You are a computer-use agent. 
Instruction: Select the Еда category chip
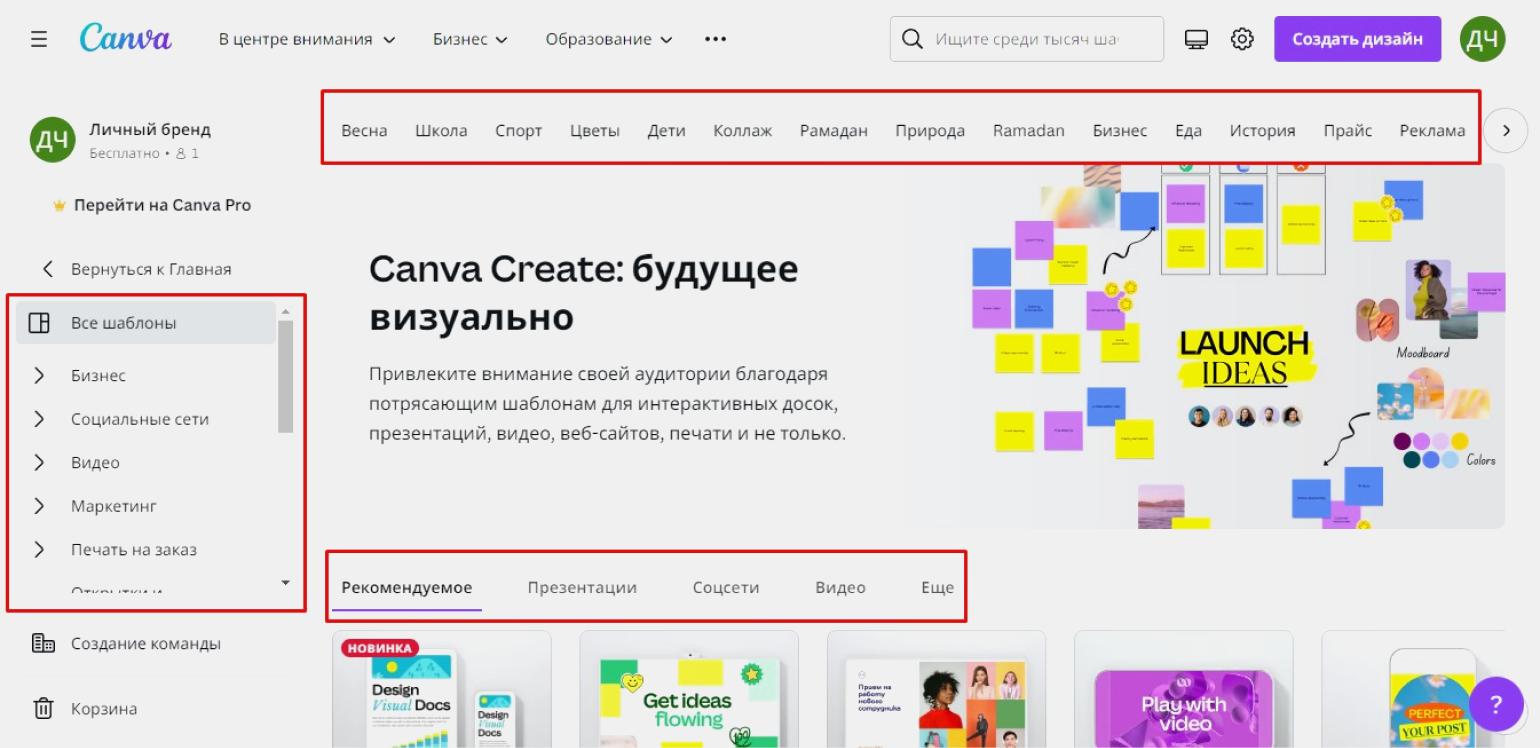(1188, 130)
